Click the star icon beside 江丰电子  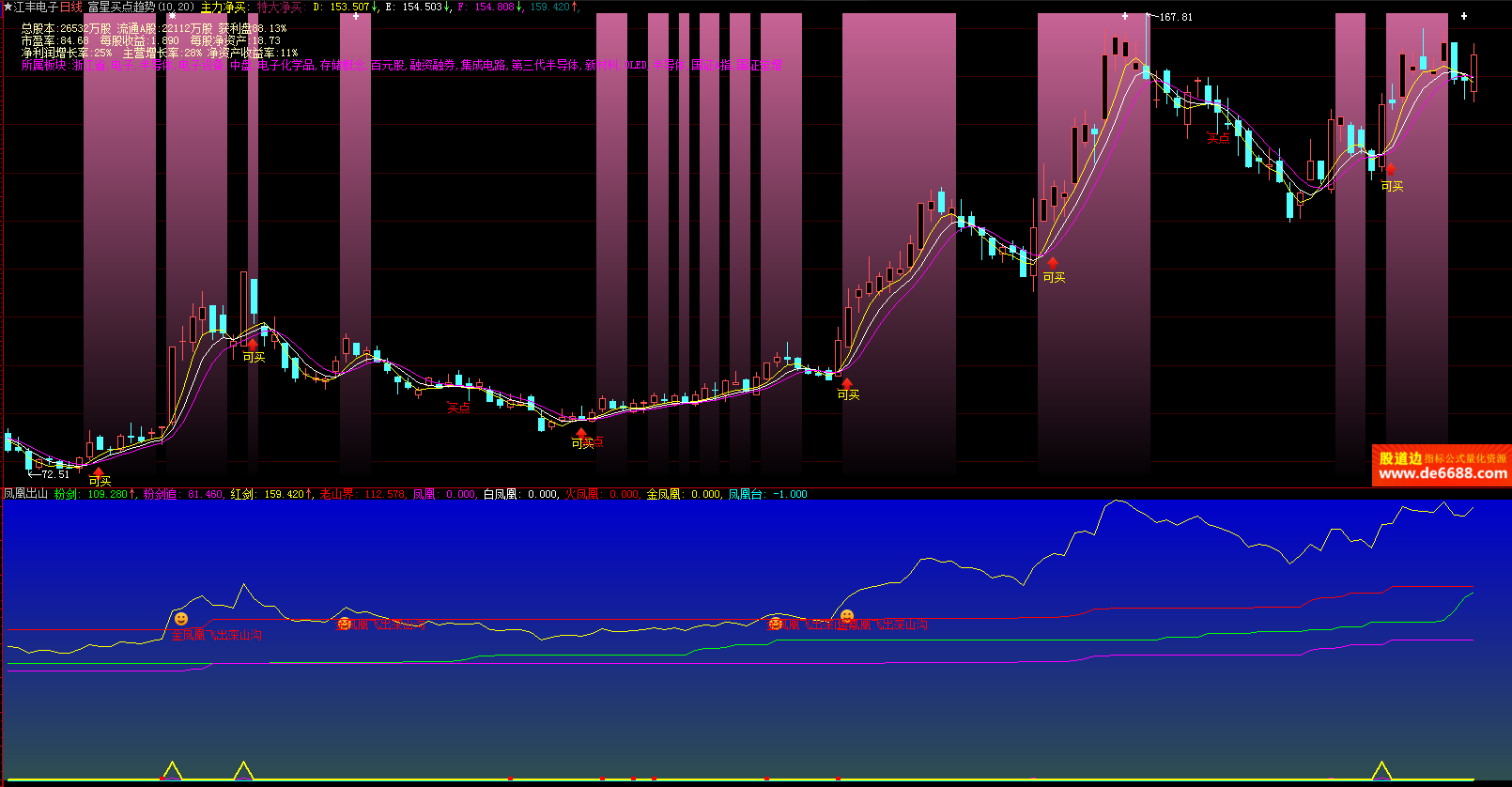tap(8, 7)
